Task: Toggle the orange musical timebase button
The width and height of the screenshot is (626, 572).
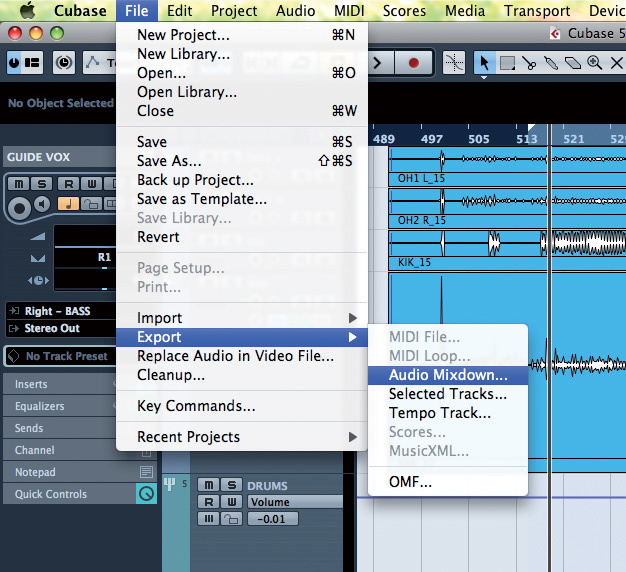Action: [68, 204]
